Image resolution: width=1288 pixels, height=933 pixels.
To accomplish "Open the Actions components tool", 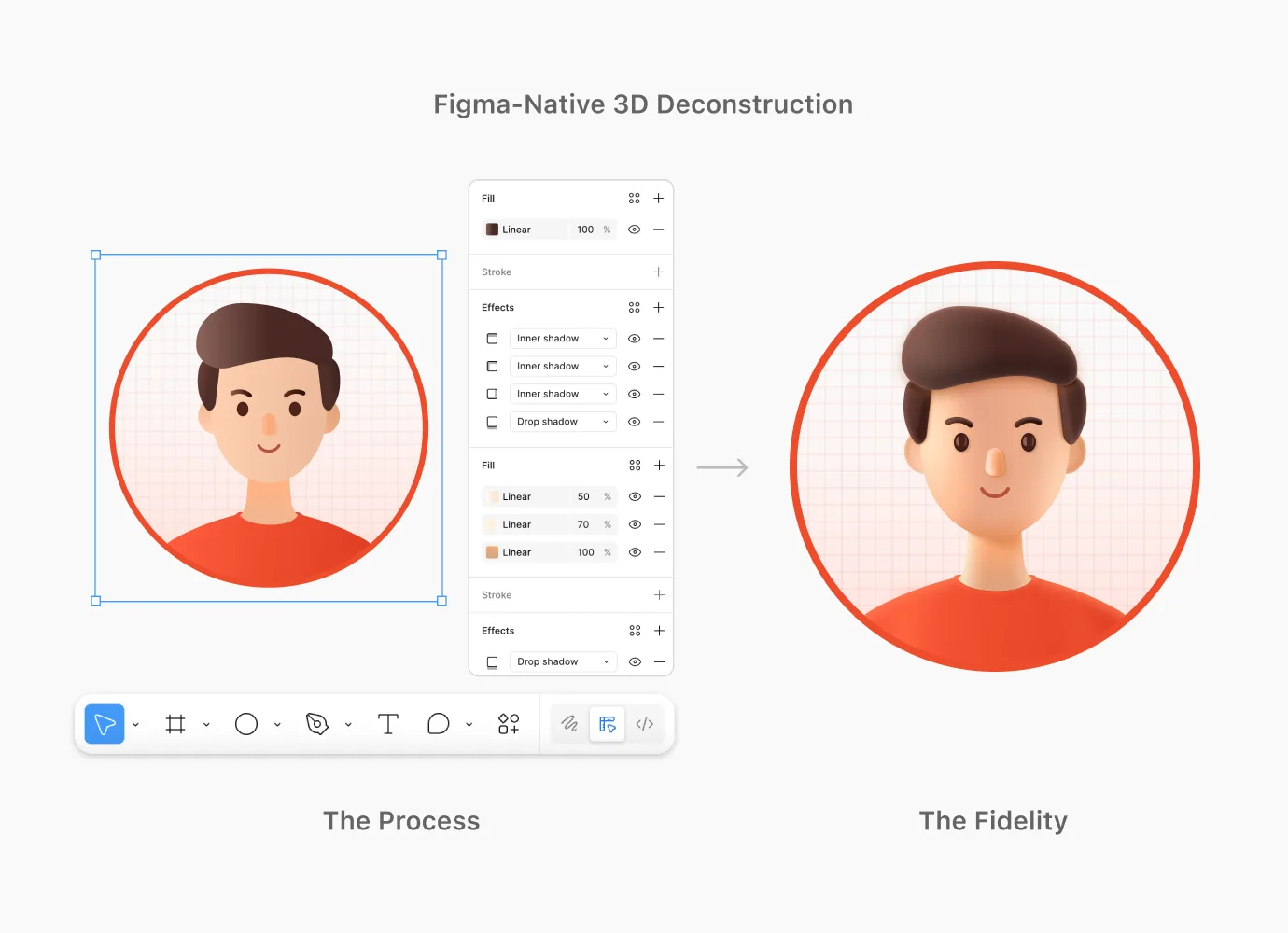I will tap(509, 724).
